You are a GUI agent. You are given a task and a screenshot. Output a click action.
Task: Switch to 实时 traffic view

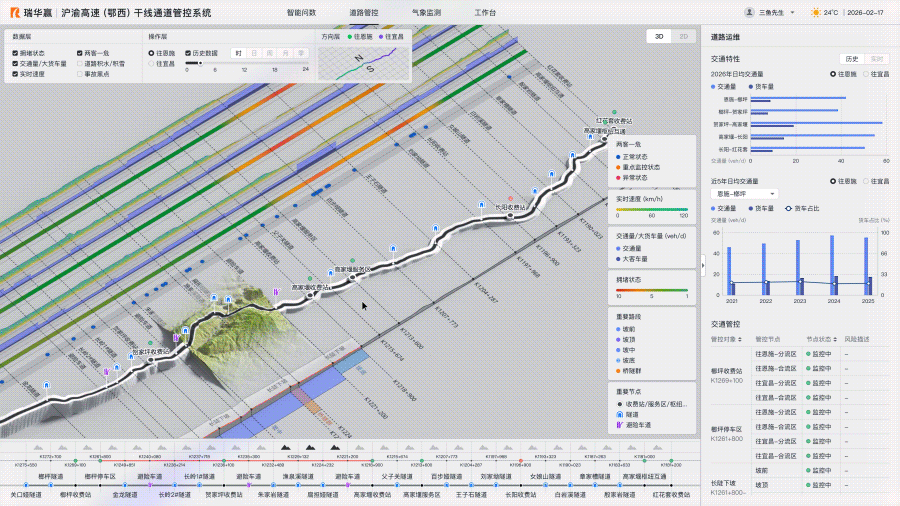(877, 59)
